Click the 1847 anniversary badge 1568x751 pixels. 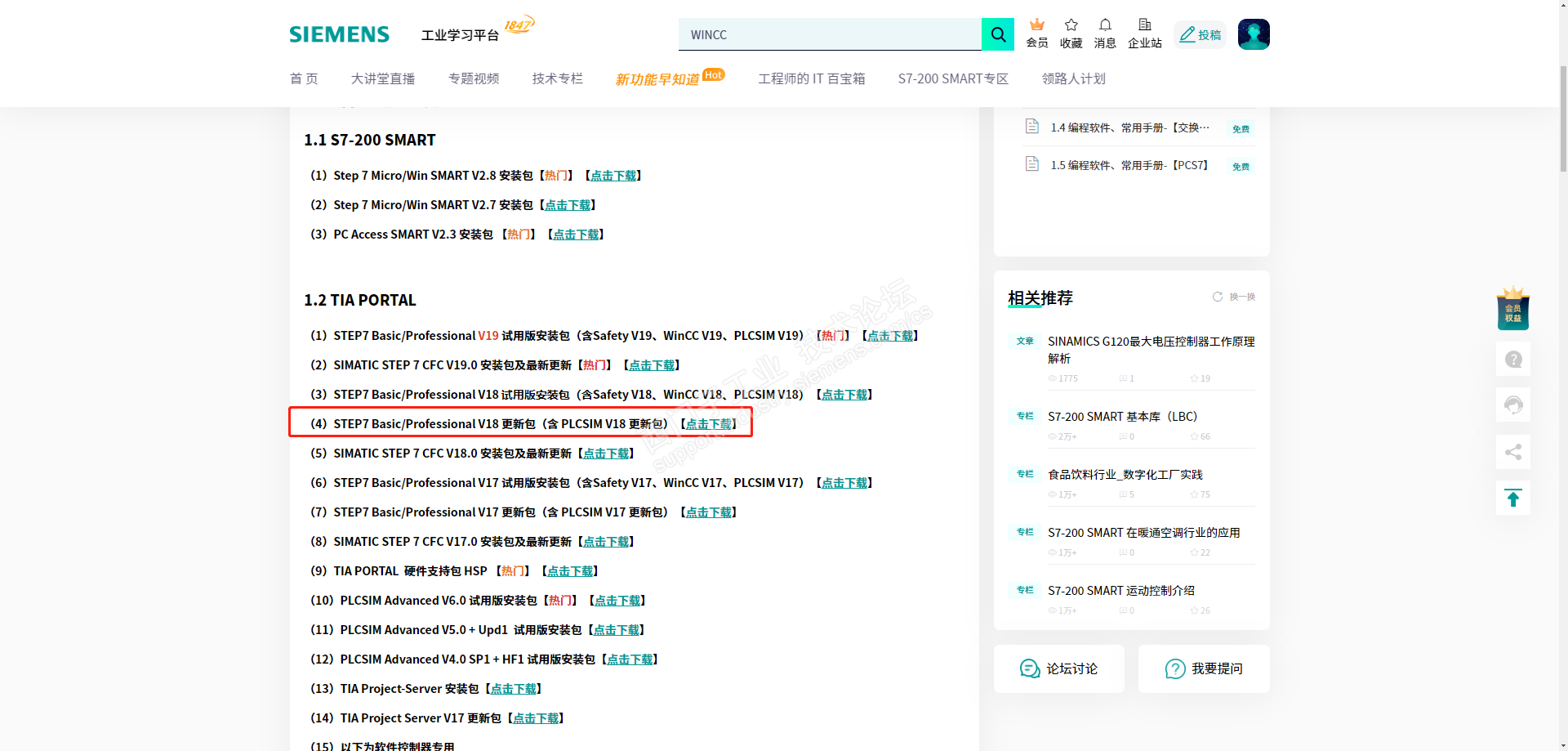(519, 25)
